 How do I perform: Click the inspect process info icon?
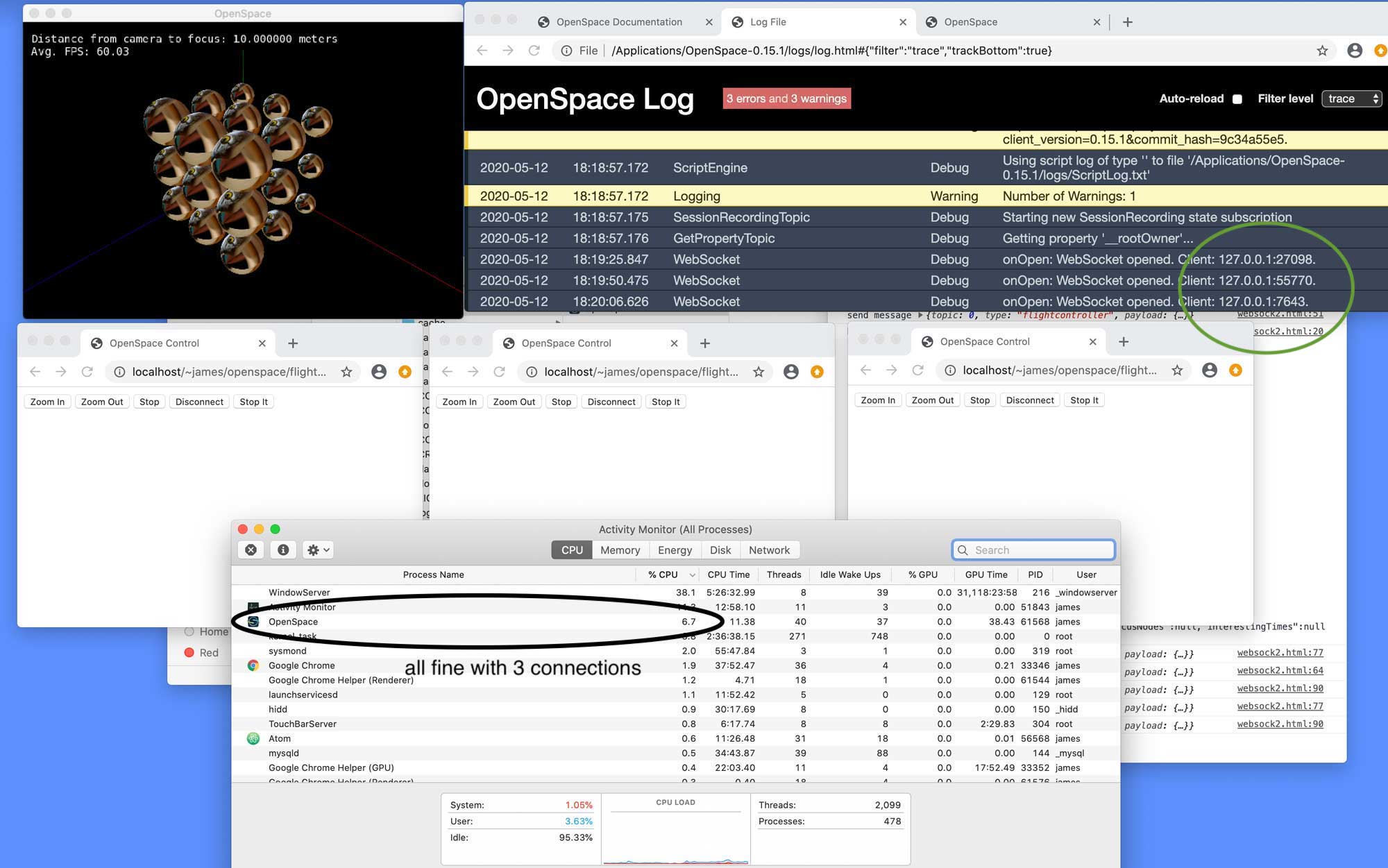coord(283,550)
